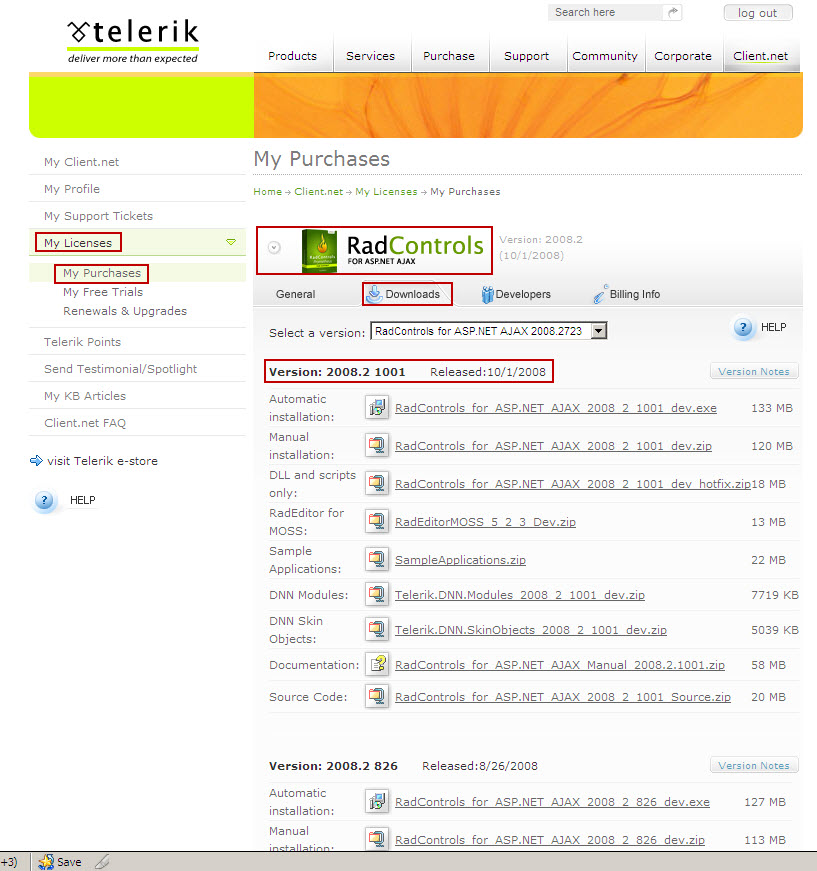Open the Support menu
This screenshot has height=871, width=817.
pyautogui.click(x=527, y=56)
